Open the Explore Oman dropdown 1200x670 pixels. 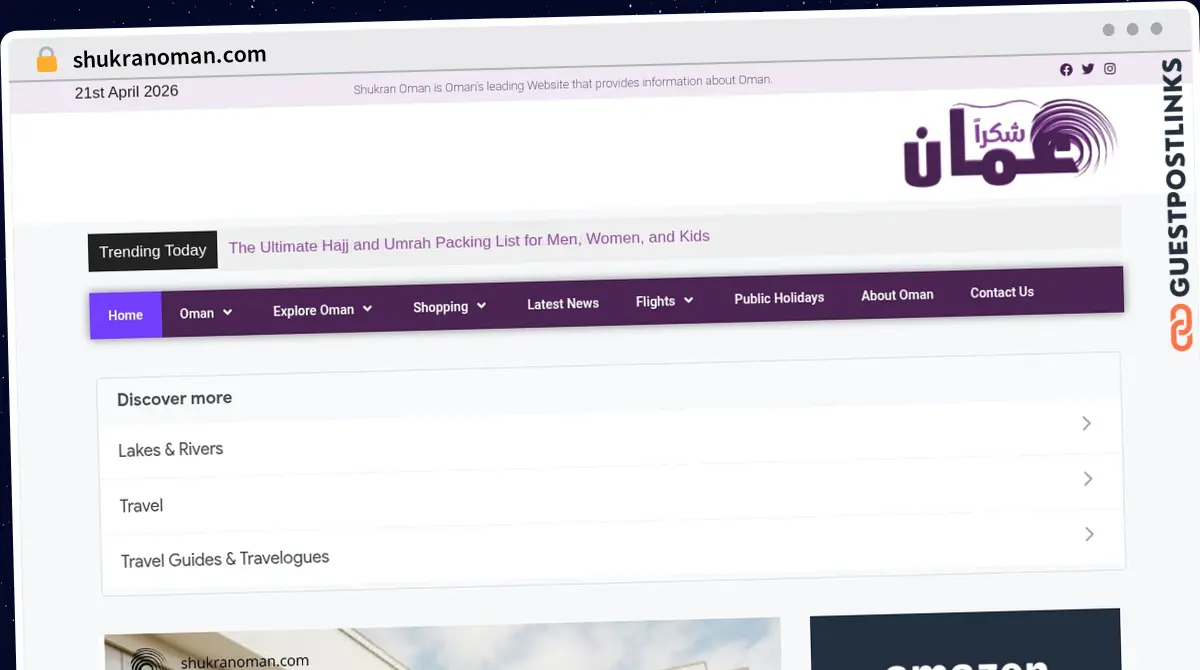tap(322, 310)
